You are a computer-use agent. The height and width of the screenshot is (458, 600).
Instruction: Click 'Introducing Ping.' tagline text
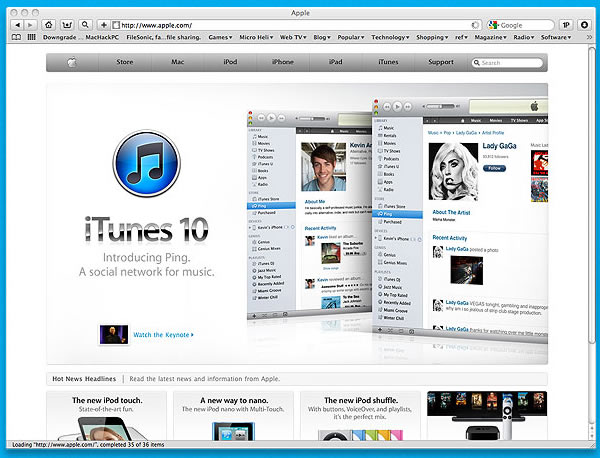pyautogui.click(x=147, y=258)
